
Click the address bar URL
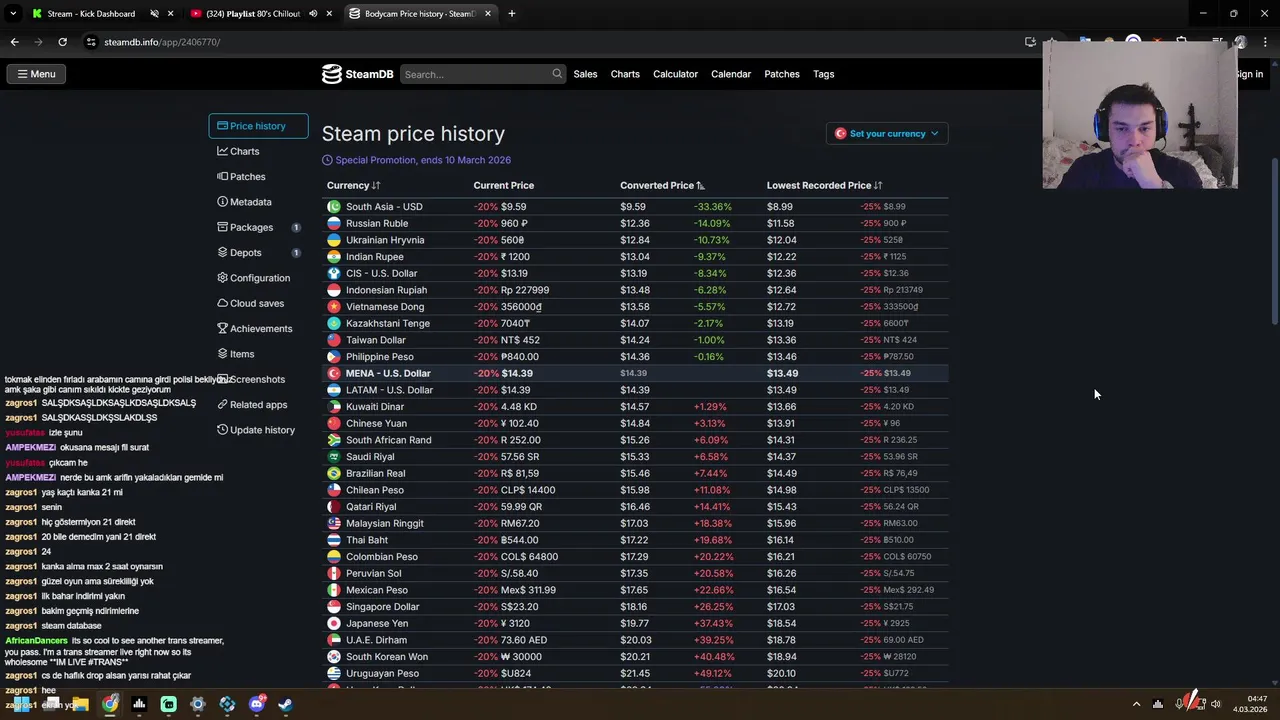pyautogui.click(x=162, y=42)
